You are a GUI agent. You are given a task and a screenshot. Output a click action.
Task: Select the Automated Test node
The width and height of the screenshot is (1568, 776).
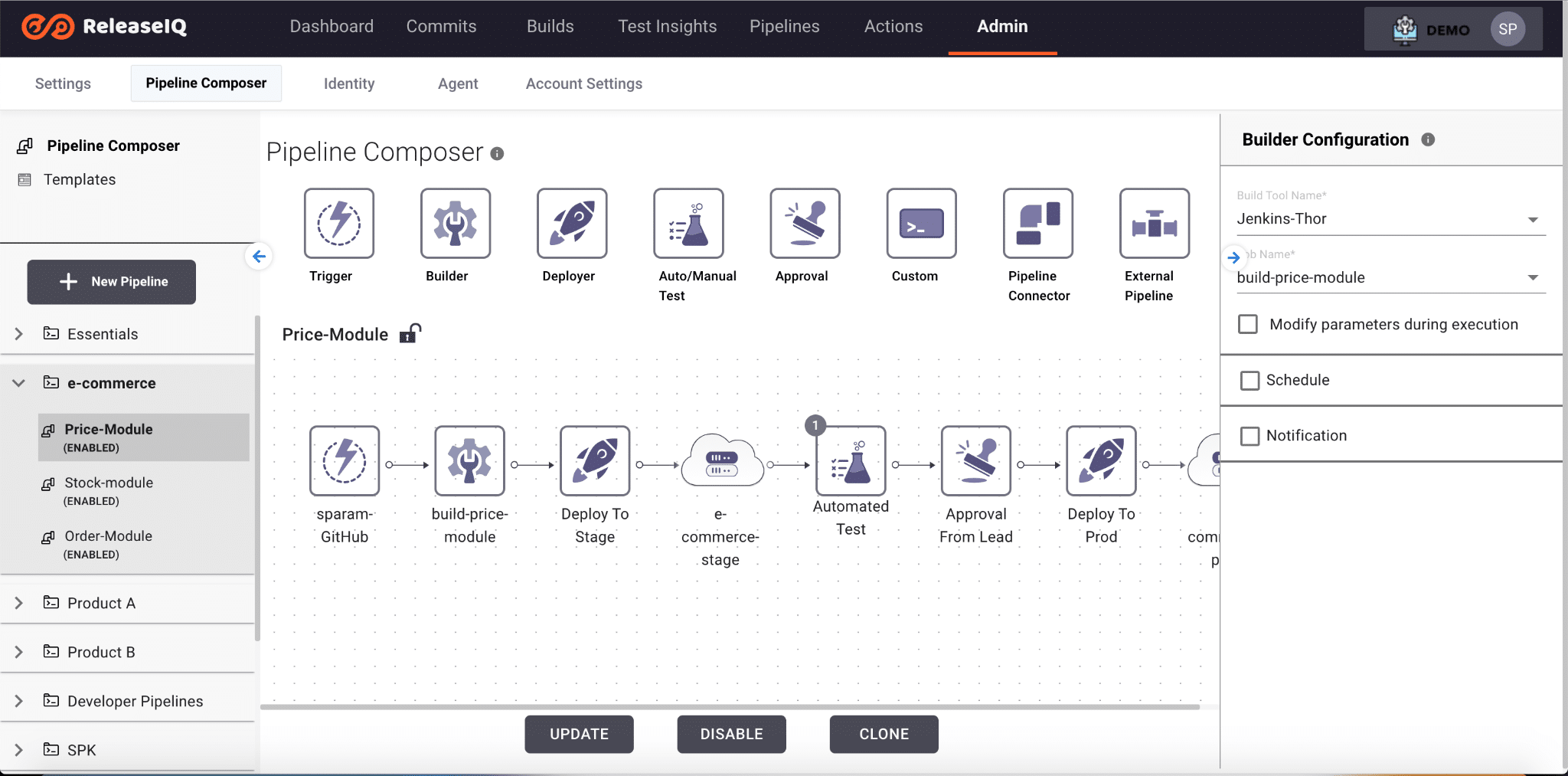[851, 460]
